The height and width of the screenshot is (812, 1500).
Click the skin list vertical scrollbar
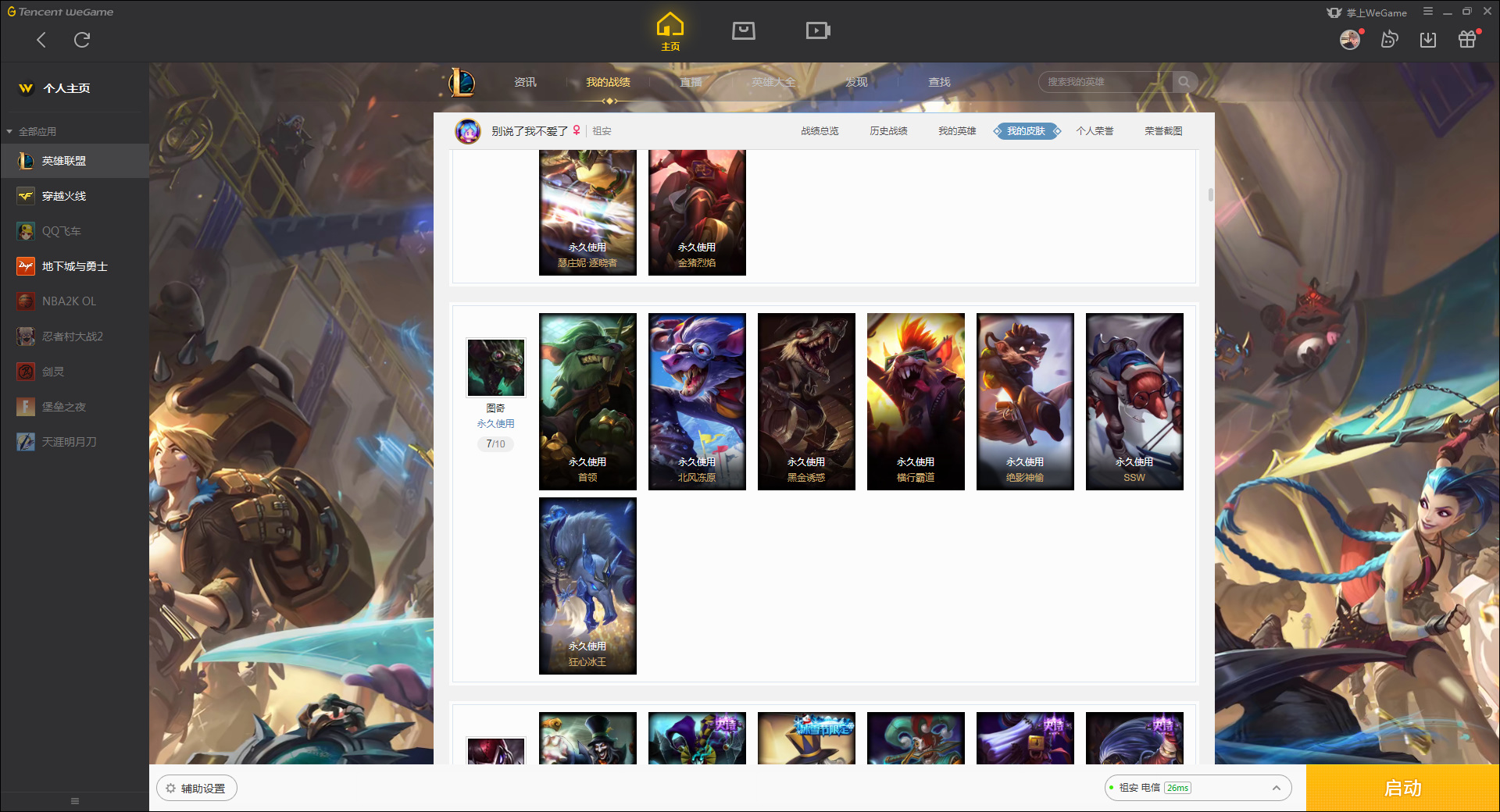click(1210, 194)
